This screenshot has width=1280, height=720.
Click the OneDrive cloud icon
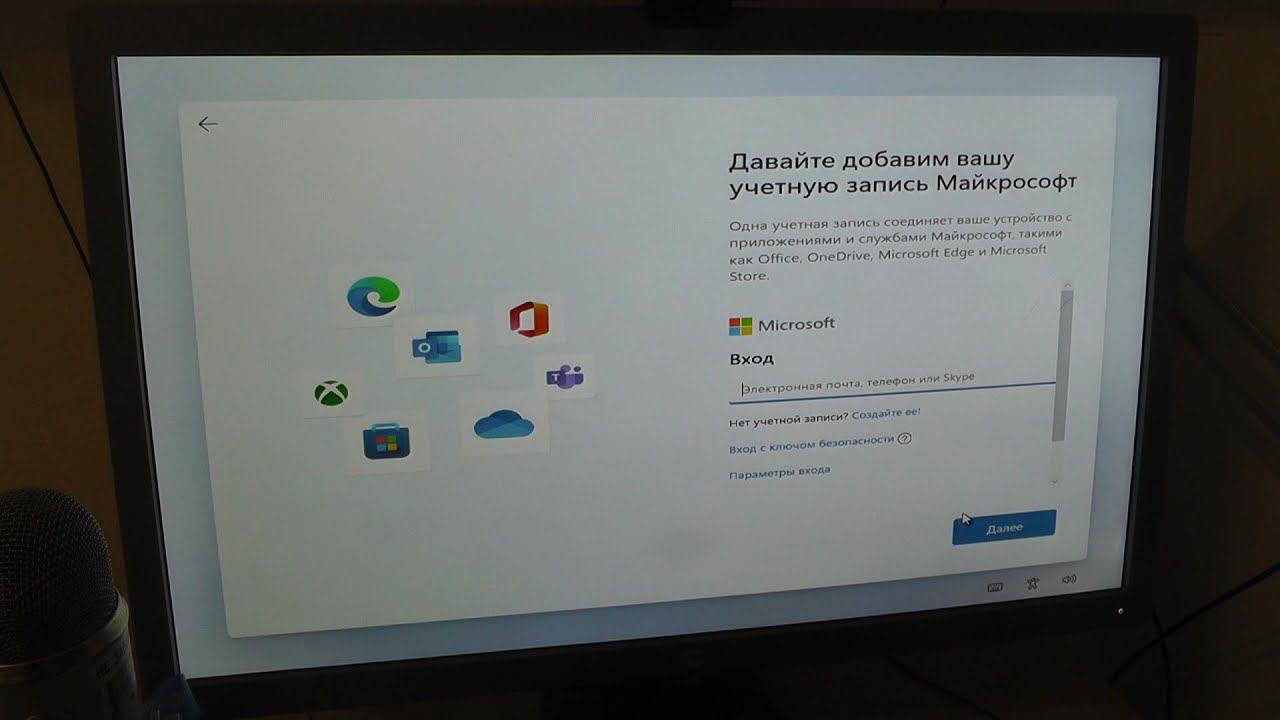(x=503, y=424)
